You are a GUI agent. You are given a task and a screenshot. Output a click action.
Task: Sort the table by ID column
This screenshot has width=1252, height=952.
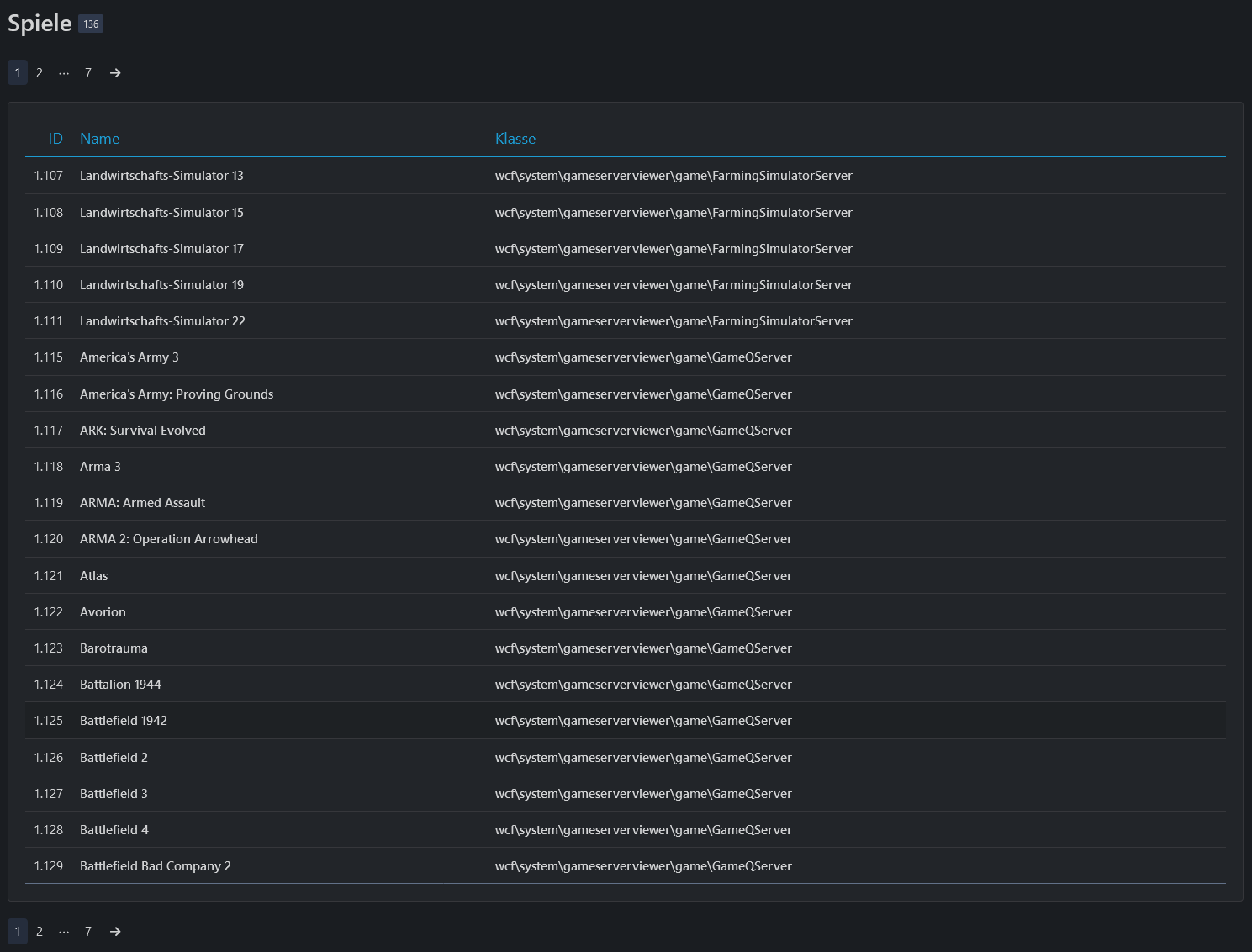tap(55, 139)
